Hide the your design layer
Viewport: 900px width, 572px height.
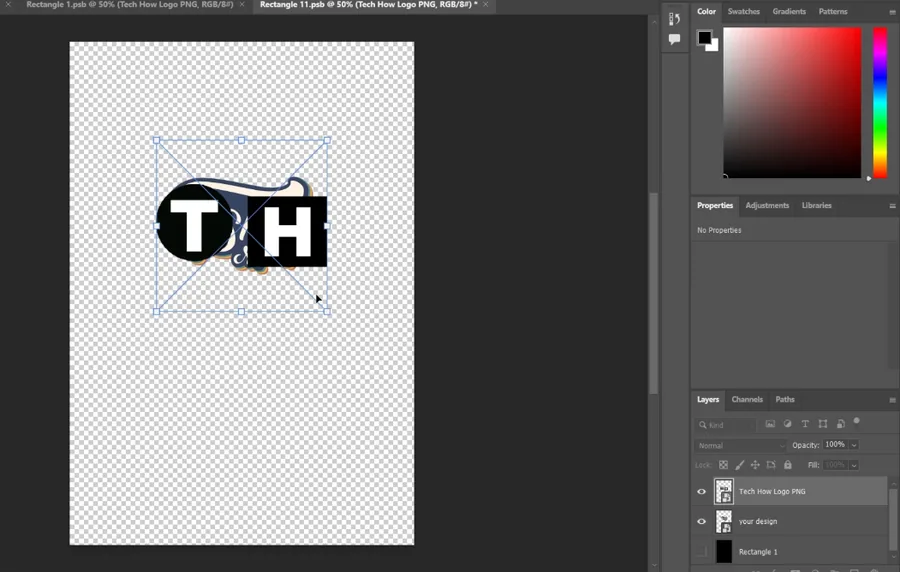pyautogui.click(x=701, y=522)
